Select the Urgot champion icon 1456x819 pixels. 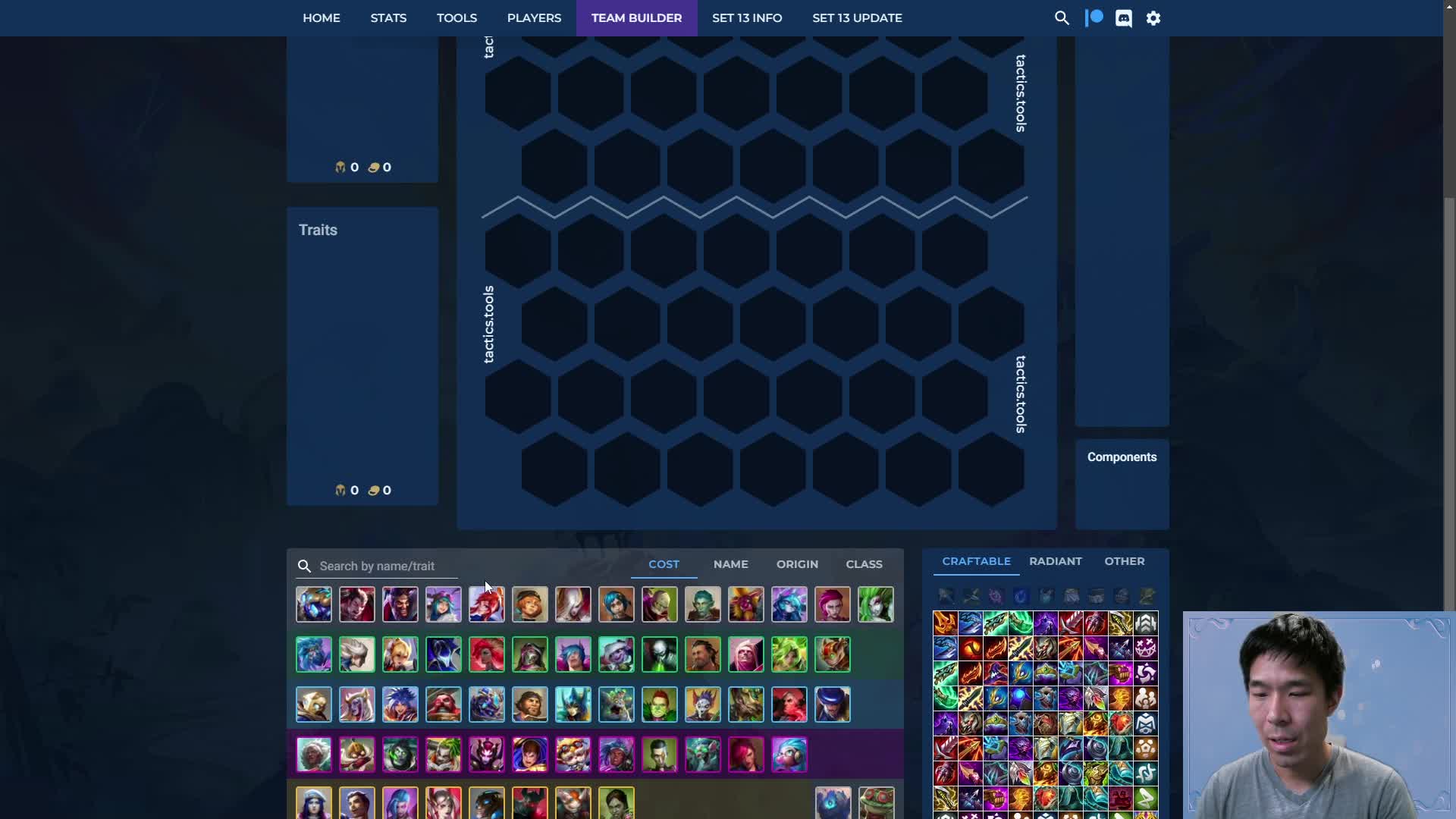pyautogui.click(x=660, y=654)
